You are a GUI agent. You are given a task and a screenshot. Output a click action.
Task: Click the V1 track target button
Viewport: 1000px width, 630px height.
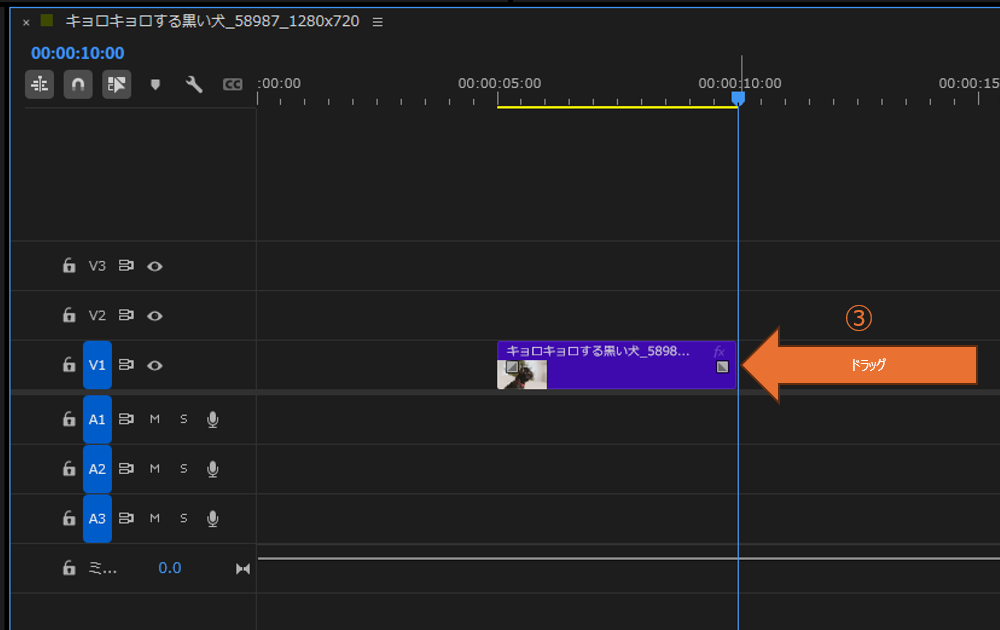pos(97,365)
